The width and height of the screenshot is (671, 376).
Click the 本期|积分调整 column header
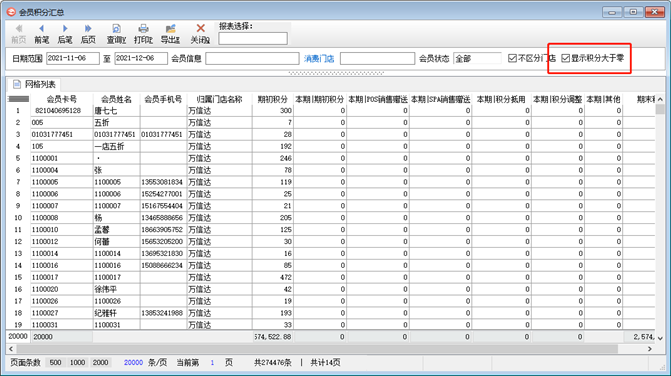pyautogui.click(x=558, y=99)
